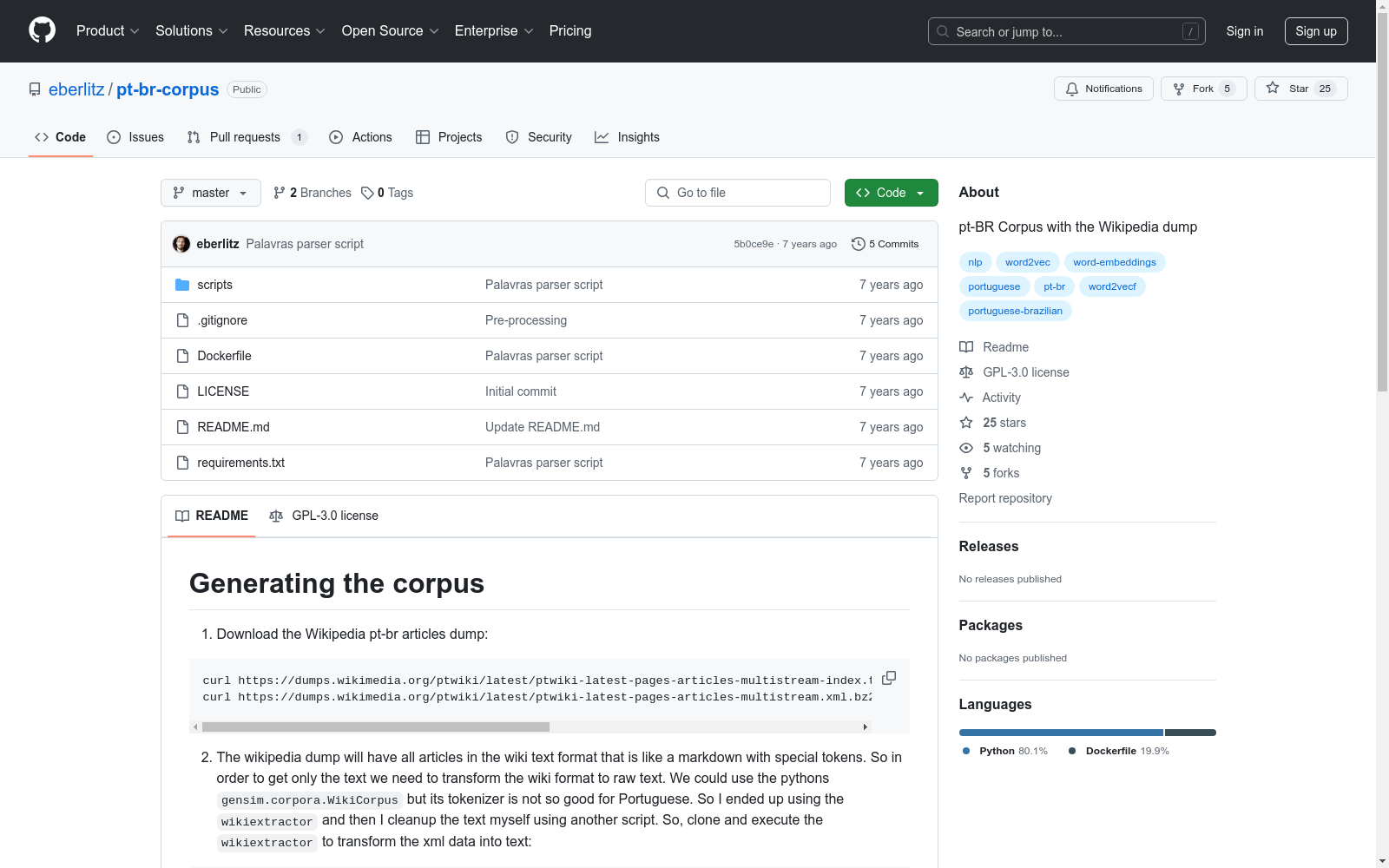Open the Projects tab
Viewport: 1389px width, 868px height.
449,137
